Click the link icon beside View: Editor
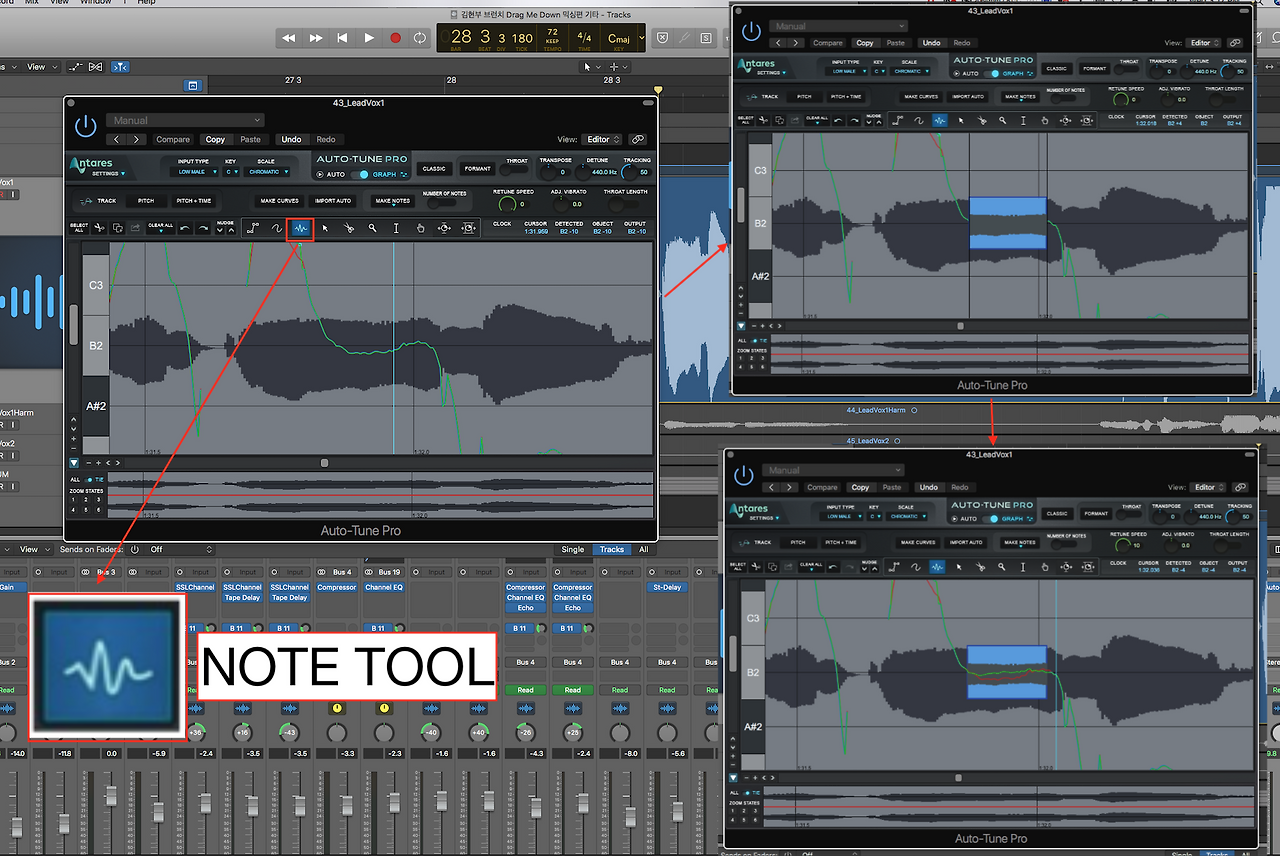Screen dimensions: 1280x856 point(638,140)
